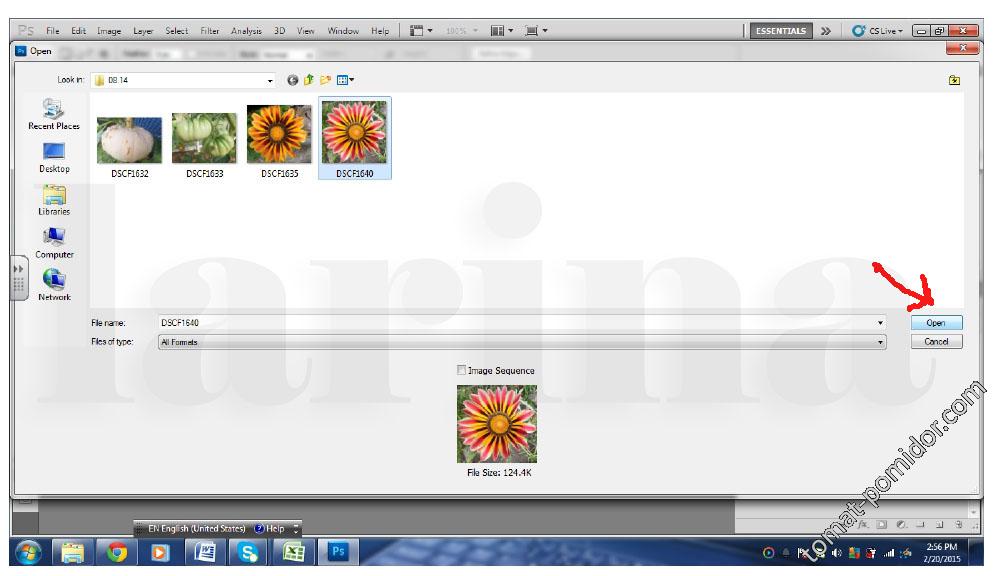
Task: Open the Layer menu
Action: (143, 31)
